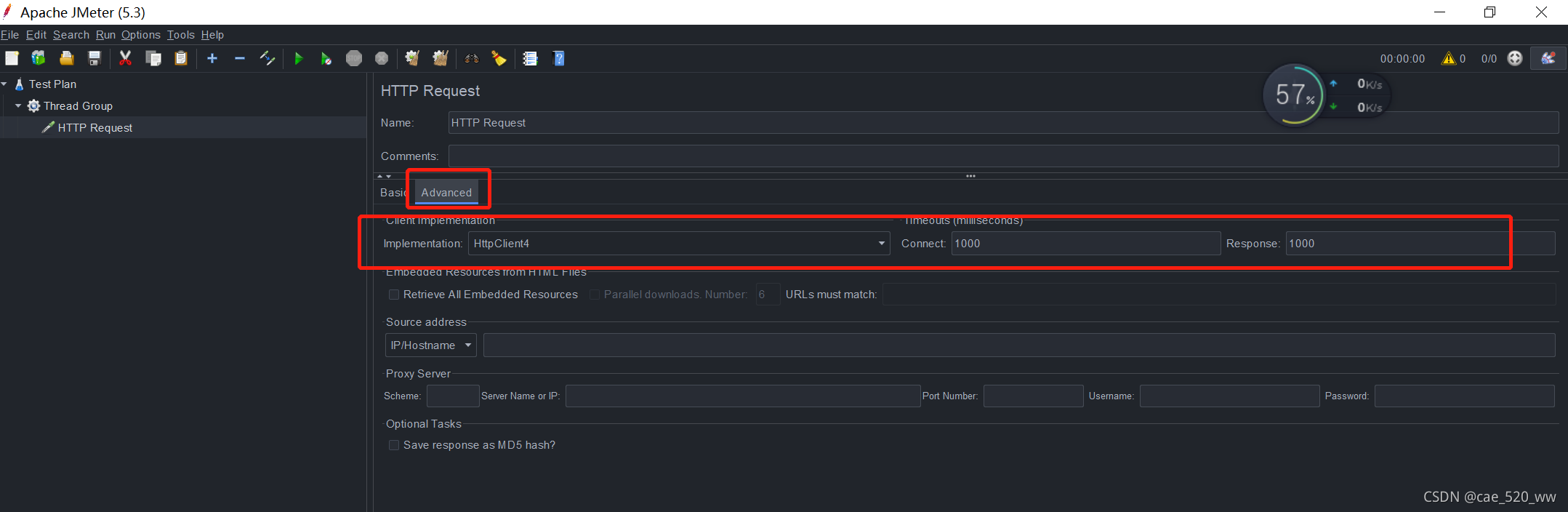Collapse the Thread Group tree node

(18, 106)
